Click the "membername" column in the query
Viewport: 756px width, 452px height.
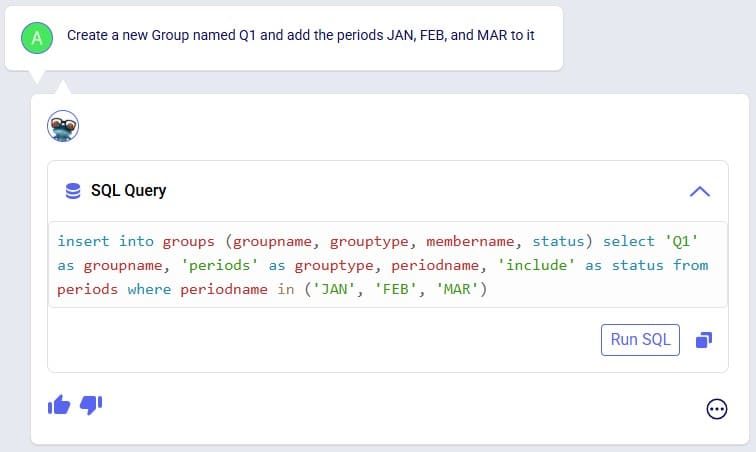[470, 241]
